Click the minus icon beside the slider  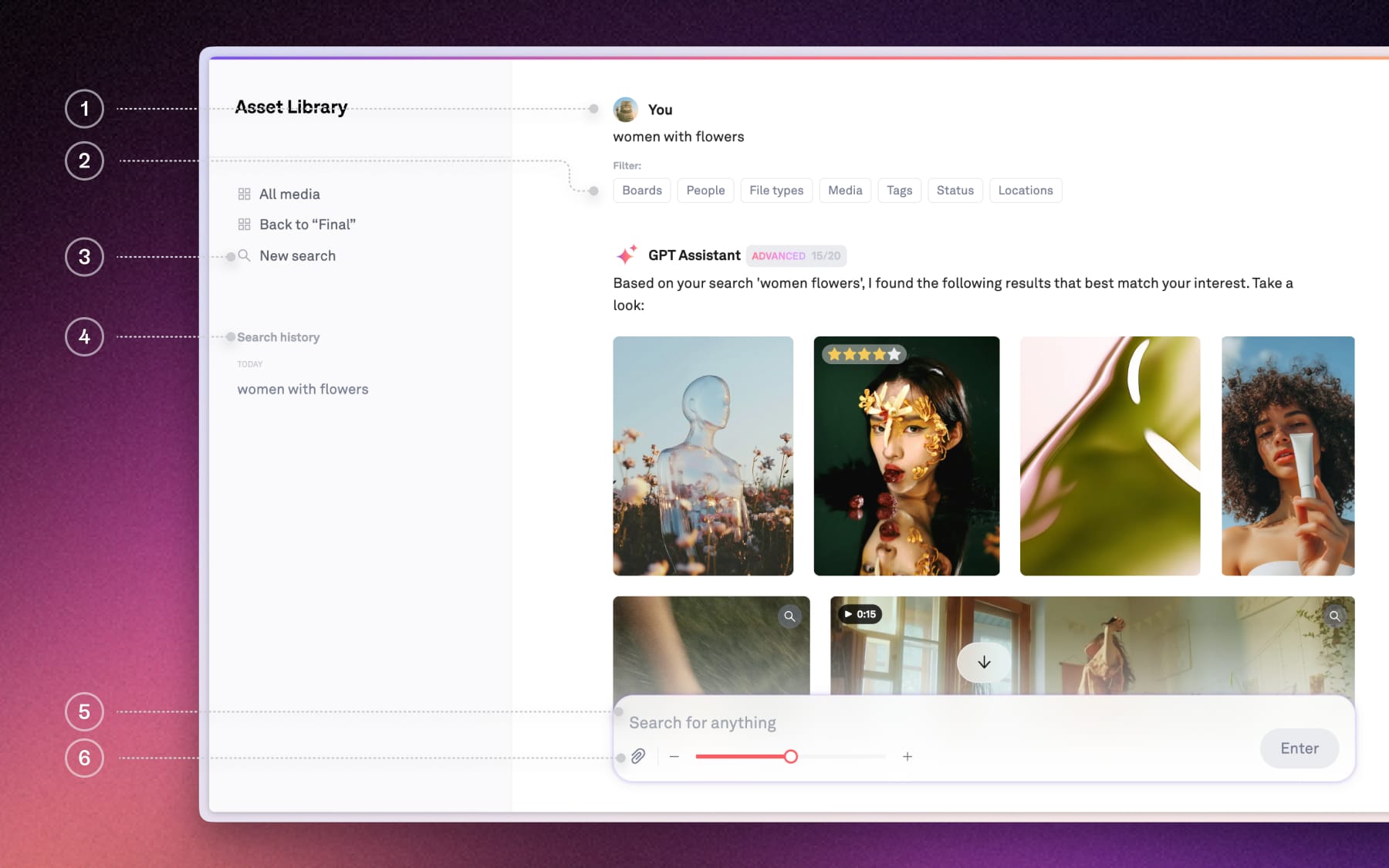(674, 757)
